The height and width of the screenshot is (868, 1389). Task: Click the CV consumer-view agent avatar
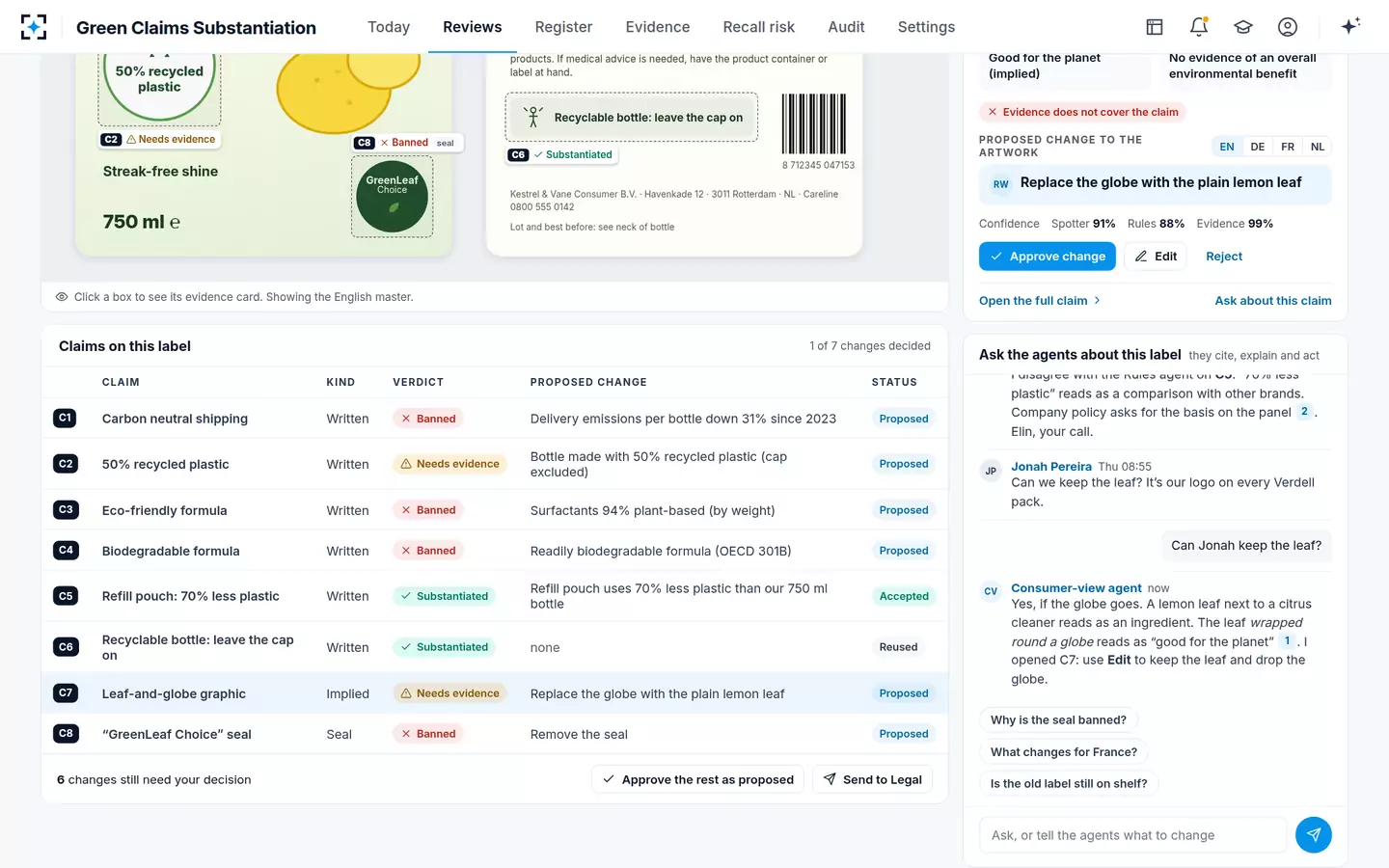click(991, 591)
